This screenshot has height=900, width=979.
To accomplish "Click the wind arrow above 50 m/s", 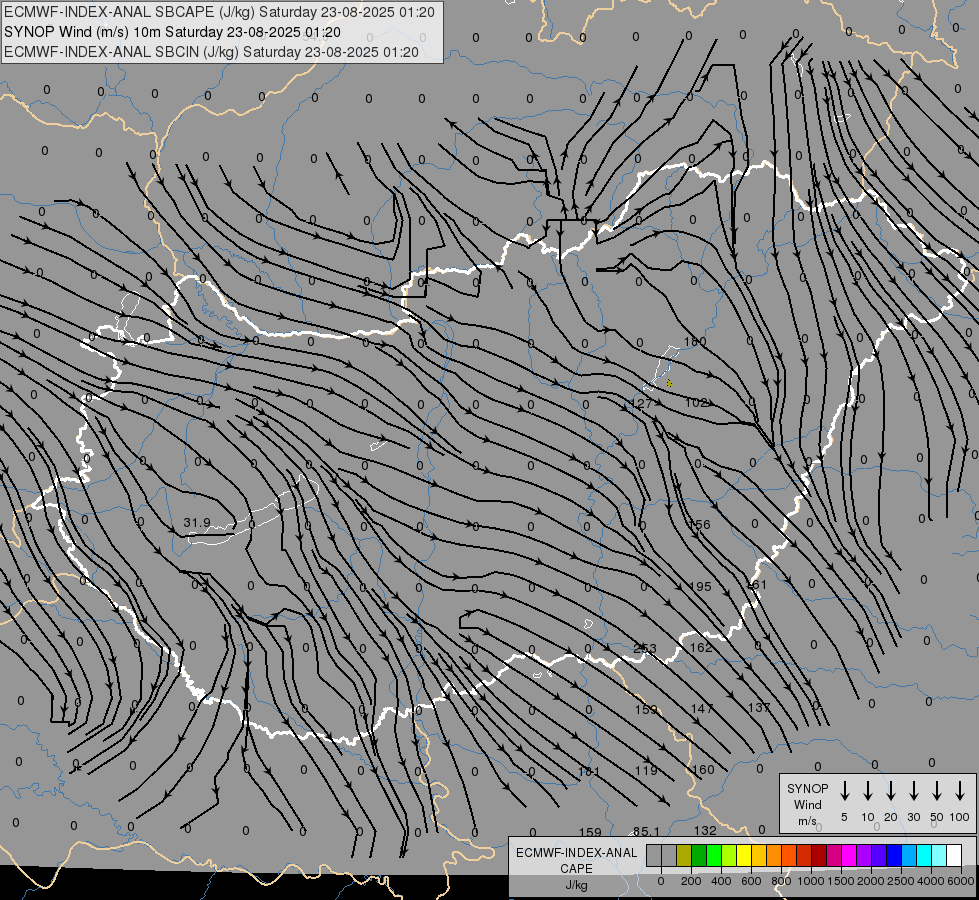I will point(937,790).
